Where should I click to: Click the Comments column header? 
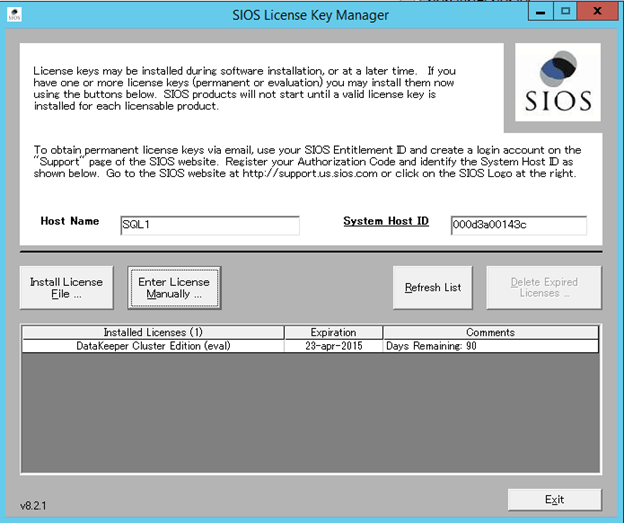[490, 332]
